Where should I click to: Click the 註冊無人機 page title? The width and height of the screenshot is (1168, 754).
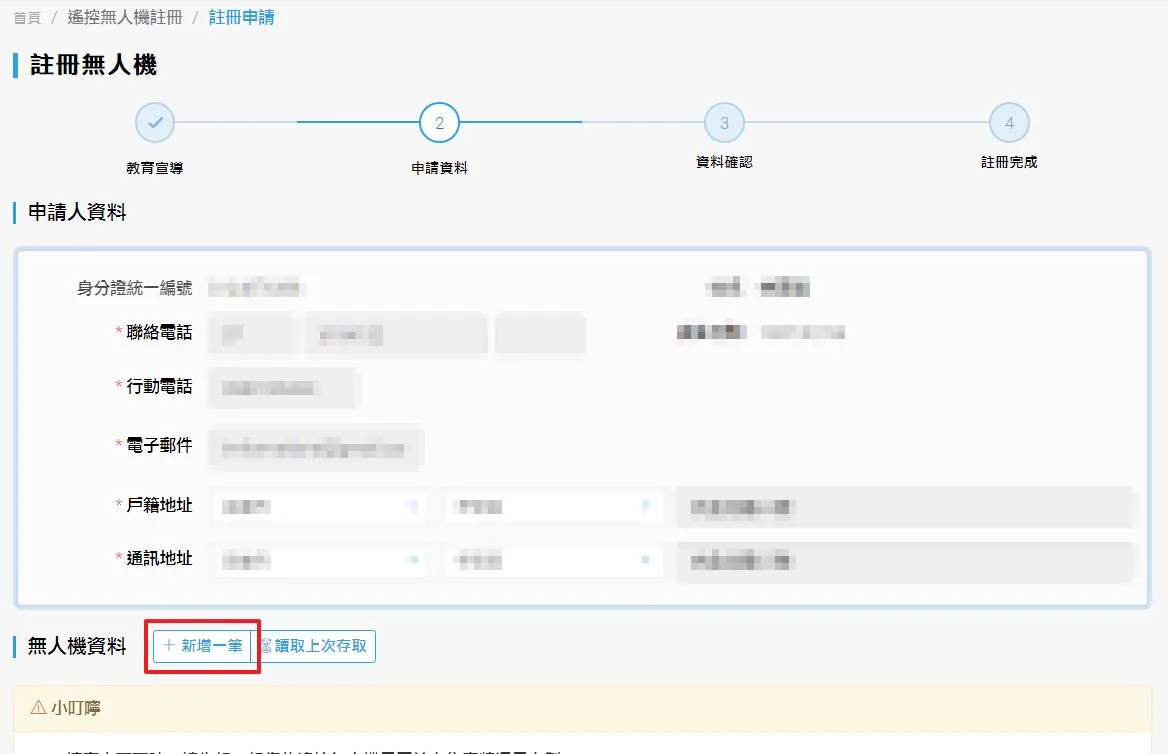click(x=93, y=65)
